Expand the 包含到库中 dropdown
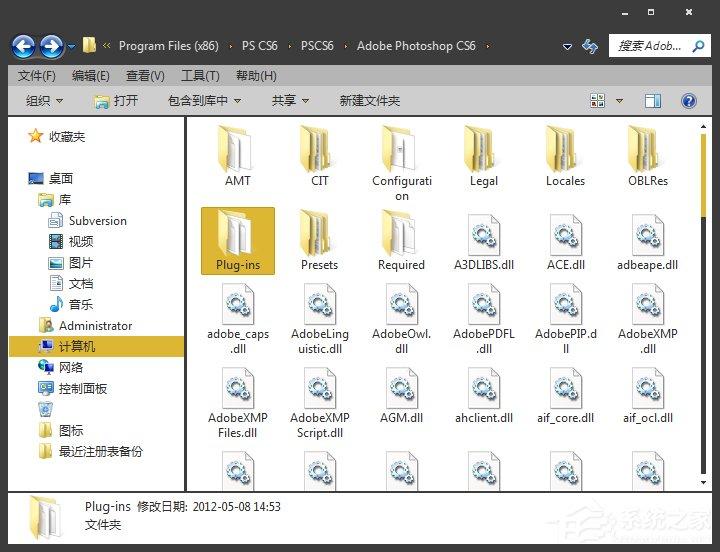Screen dimensions: 720x552 (x=204, y=101)
